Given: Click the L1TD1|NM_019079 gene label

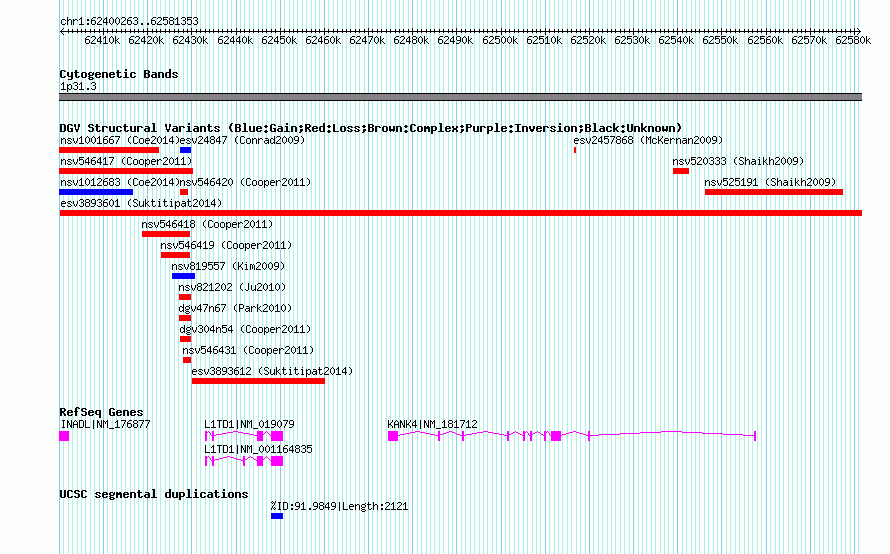Looking at the screenshot, I should pos(249,425).
